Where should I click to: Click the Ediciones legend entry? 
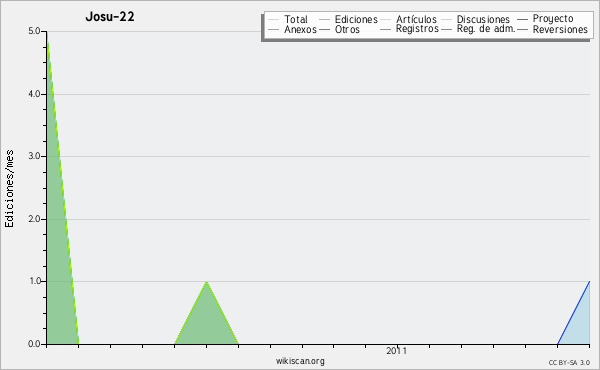(x=348, y=19)
